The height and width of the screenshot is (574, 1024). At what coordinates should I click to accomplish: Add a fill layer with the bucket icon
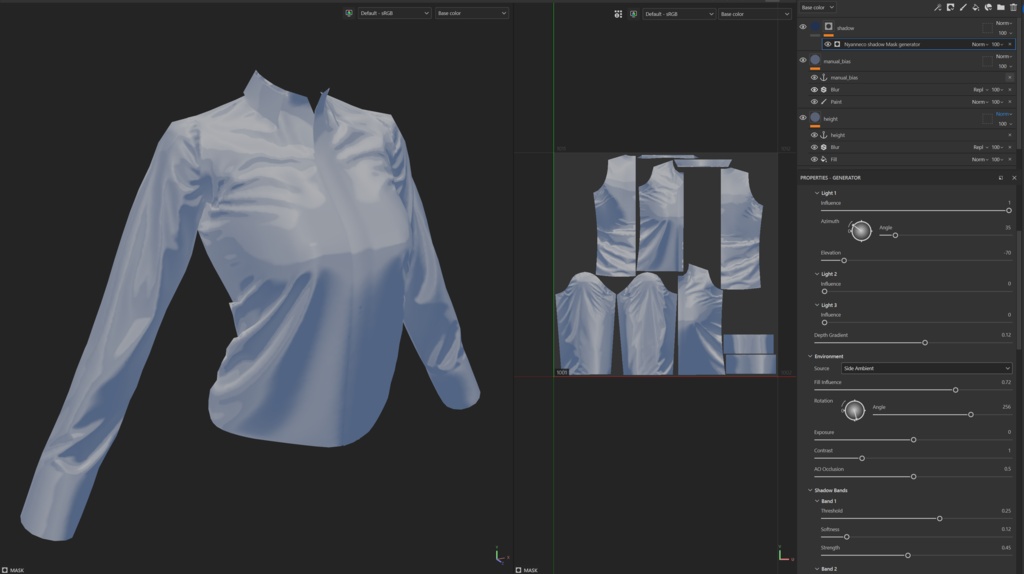976,7
